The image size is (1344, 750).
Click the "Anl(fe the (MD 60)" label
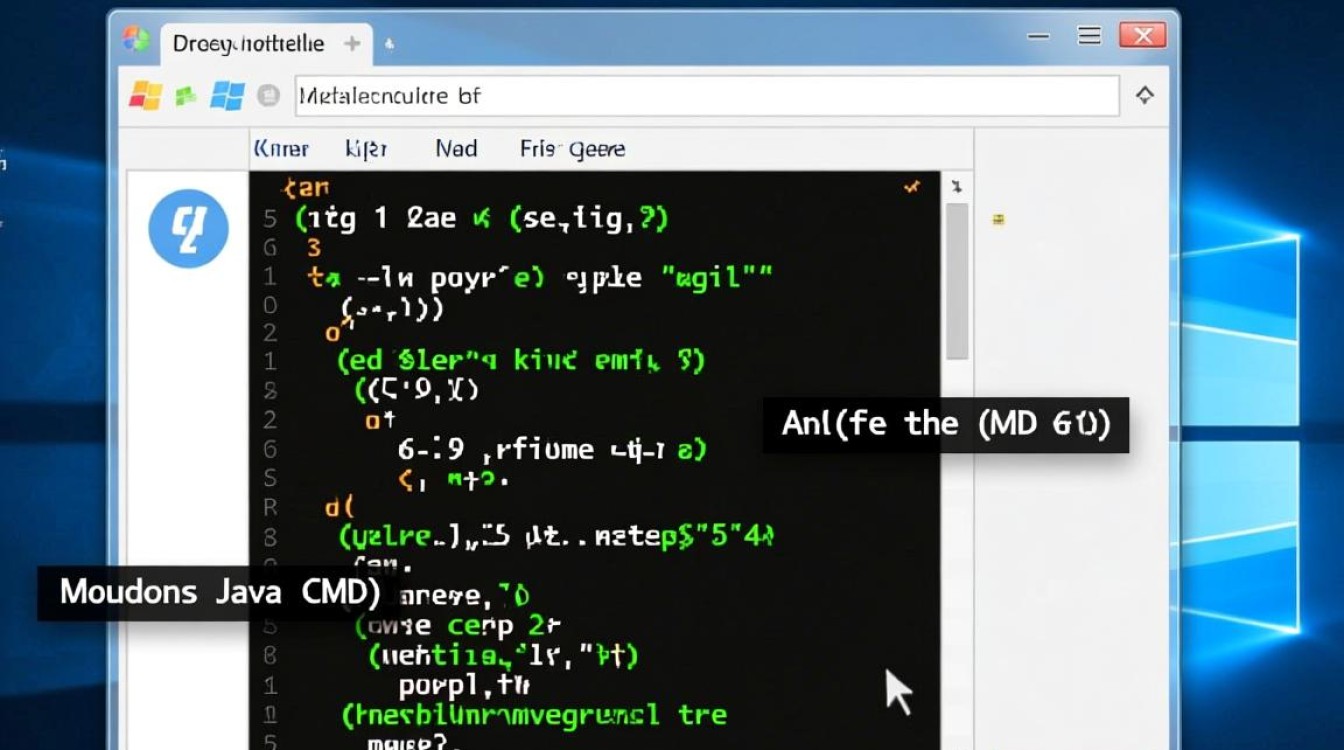click(946, 424)
